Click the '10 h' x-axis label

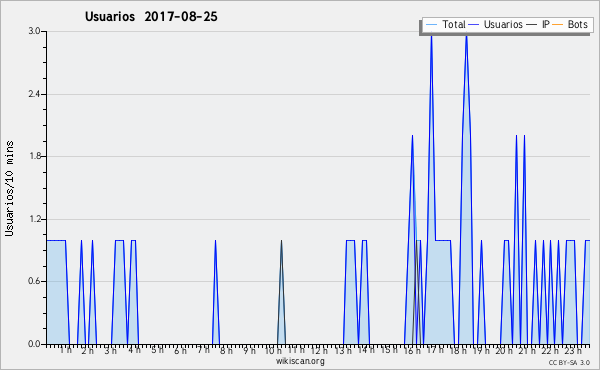click(x=273, y=350)
